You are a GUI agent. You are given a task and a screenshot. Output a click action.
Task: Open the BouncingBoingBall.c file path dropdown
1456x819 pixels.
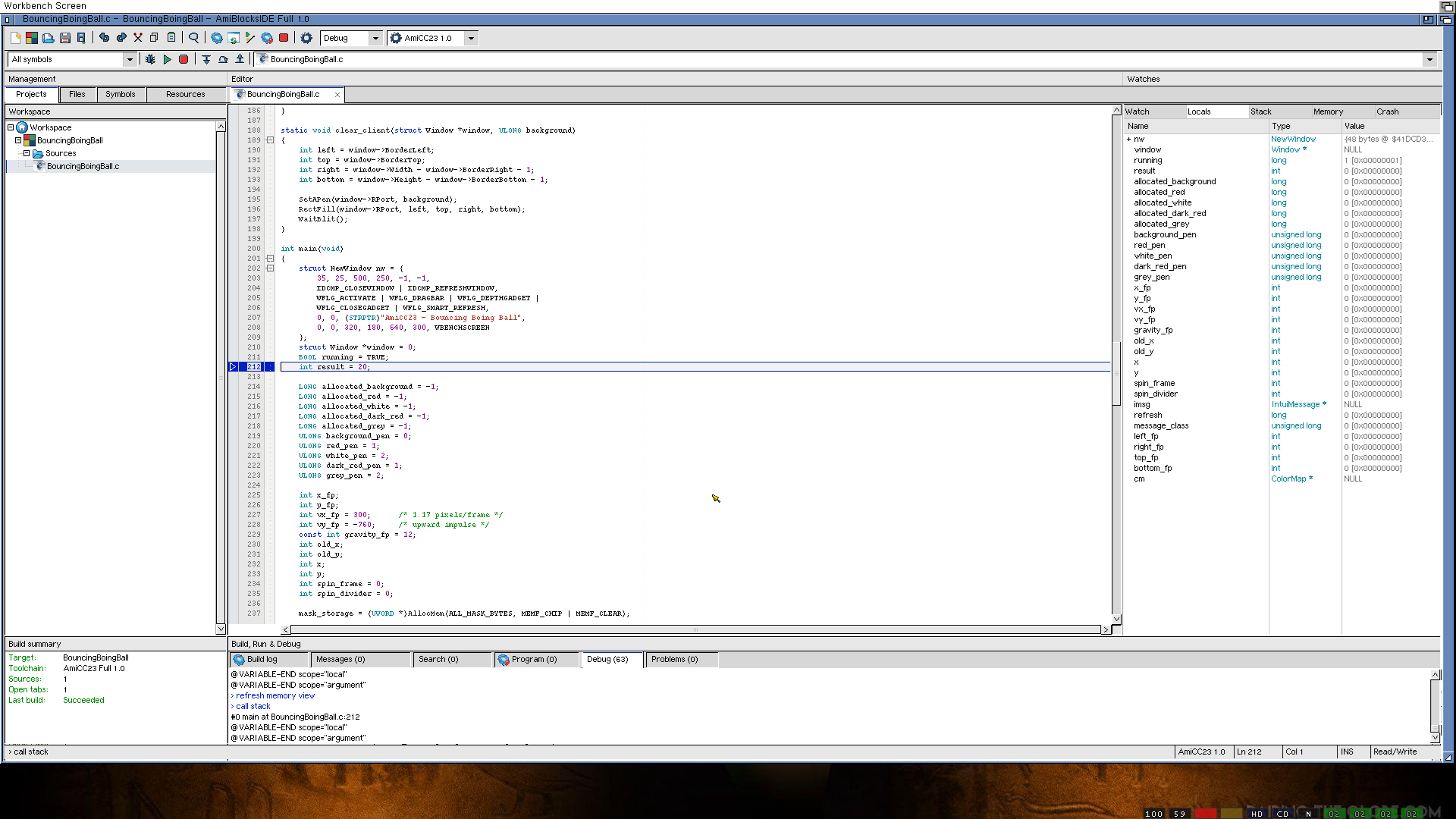click(1429, 59)
